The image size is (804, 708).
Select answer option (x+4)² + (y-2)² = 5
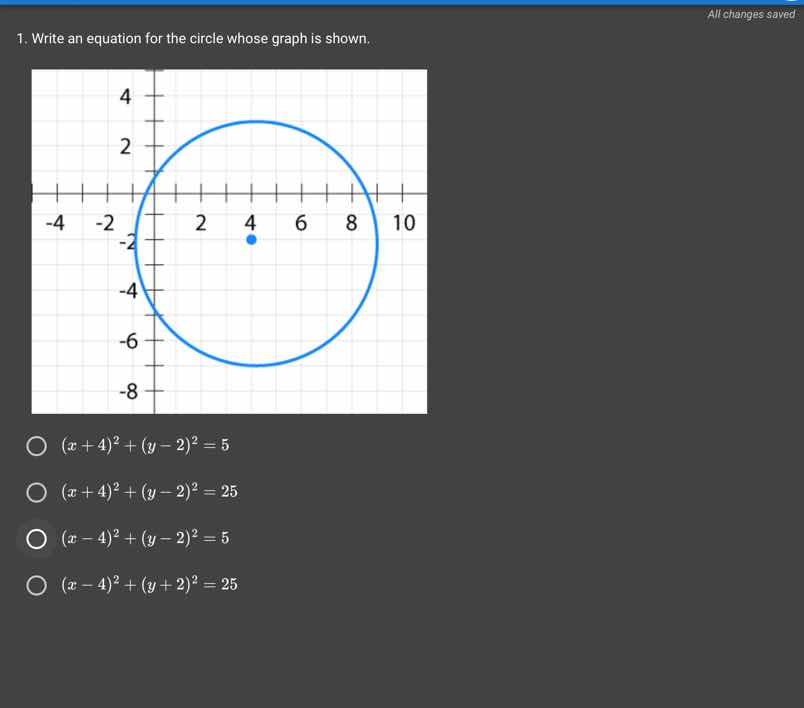coord(36,445)
